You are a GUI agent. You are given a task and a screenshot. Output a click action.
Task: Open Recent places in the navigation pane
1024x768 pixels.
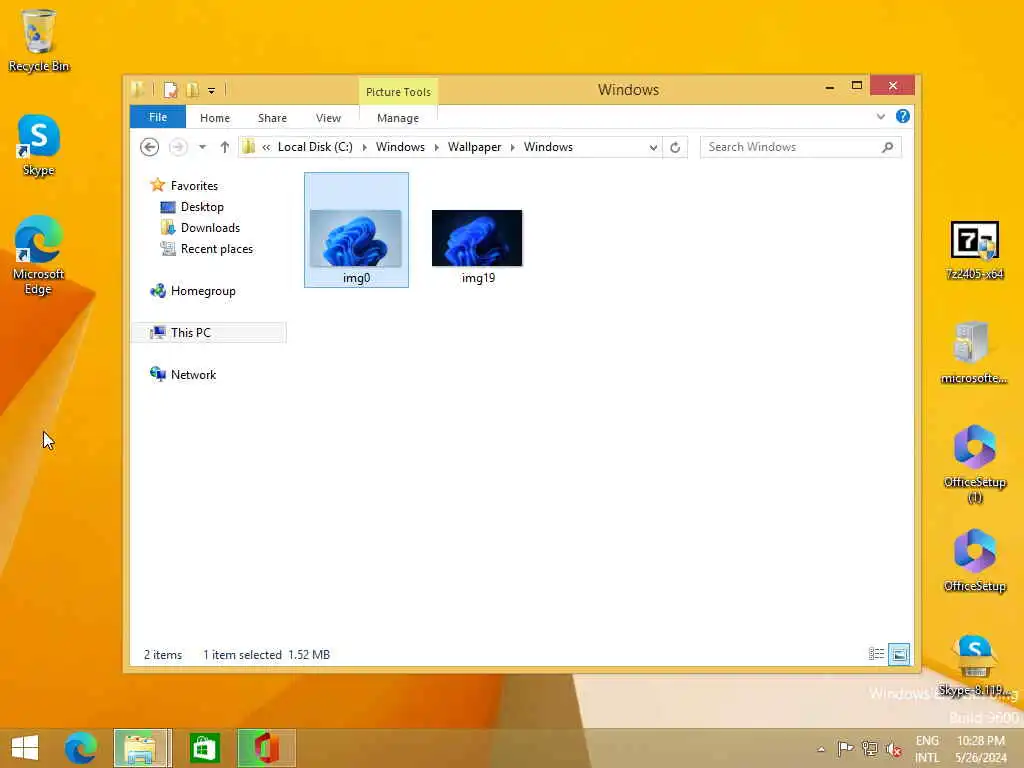click(x=216, y=249)
